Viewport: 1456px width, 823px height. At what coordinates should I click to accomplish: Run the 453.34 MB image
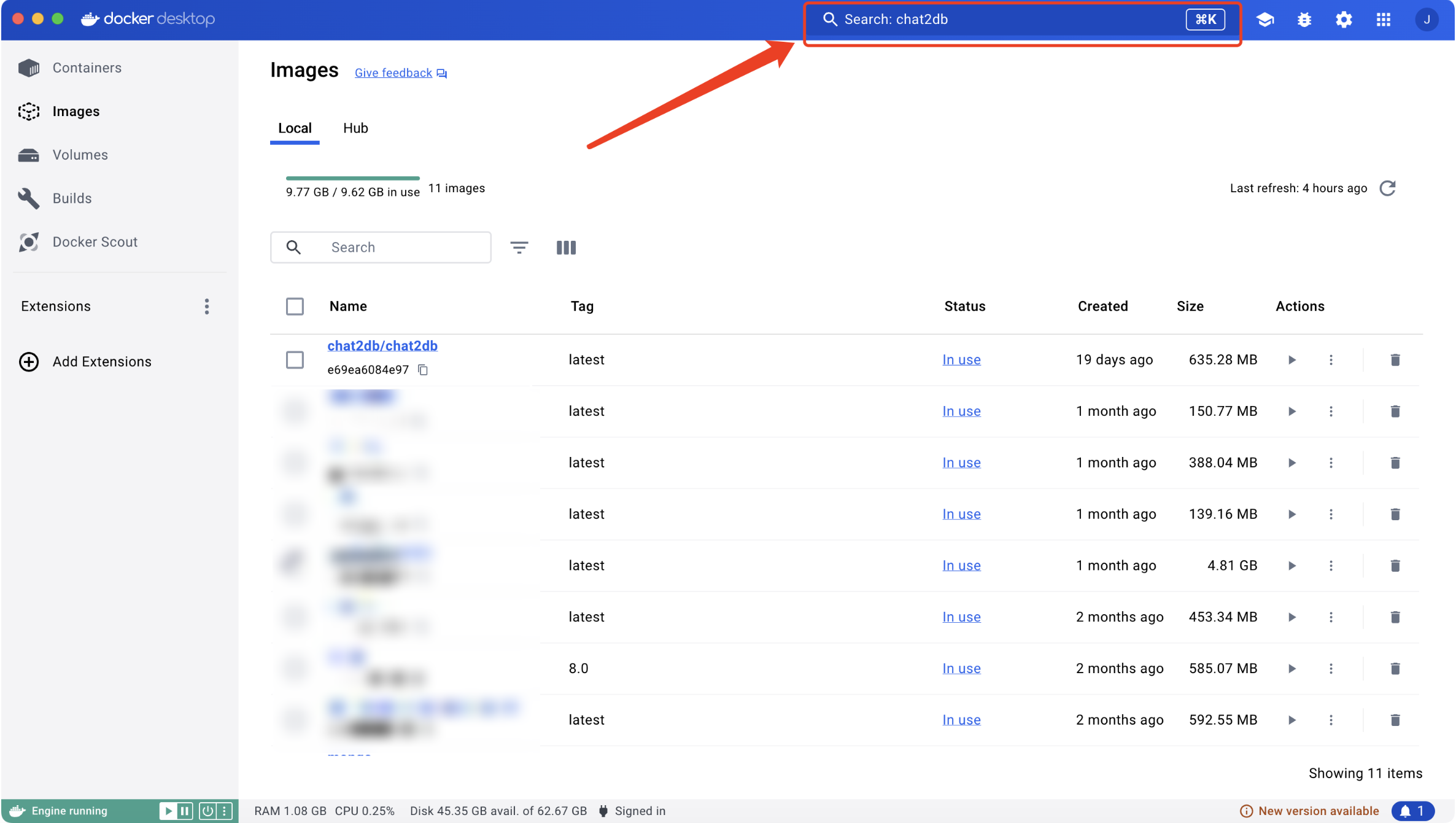coord(1291,617)
